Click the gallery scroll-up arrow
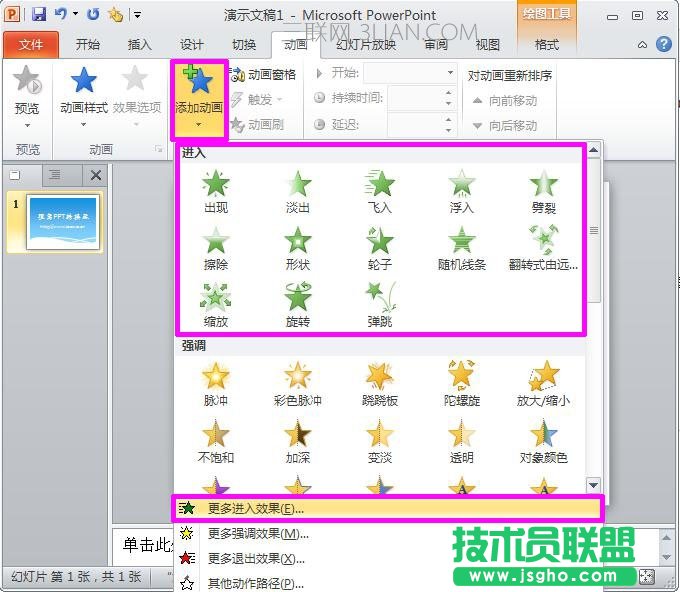This screenshot has width=680, height=592. [593, 150]
